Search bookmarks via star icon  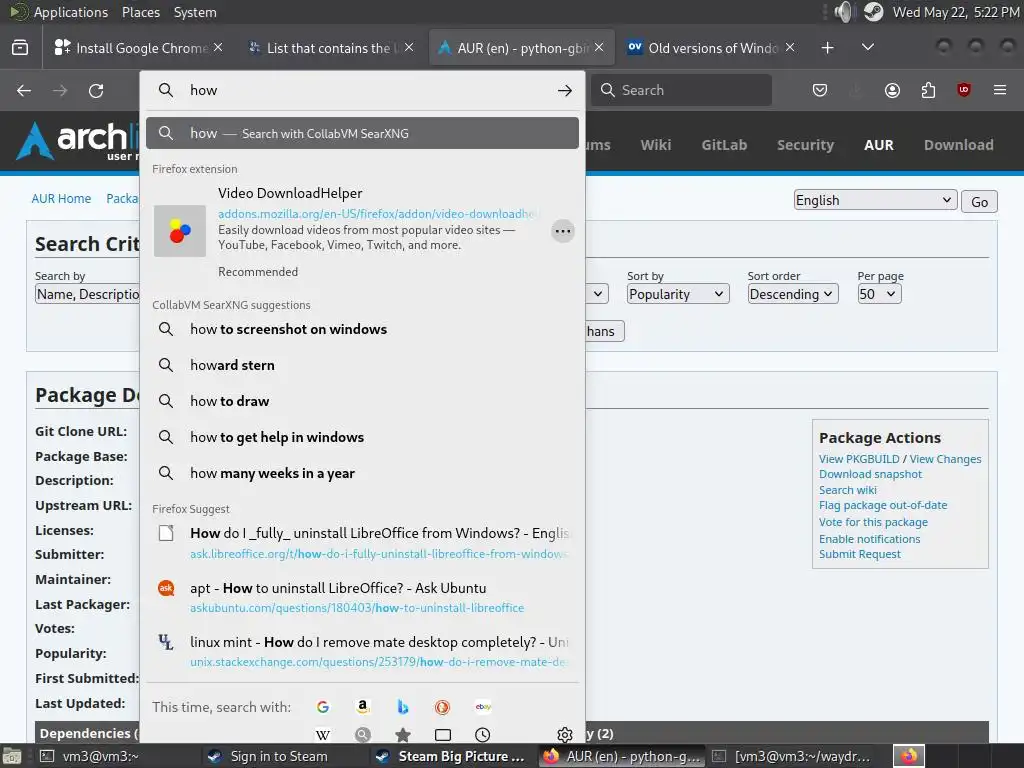click(x=403, y=735)
